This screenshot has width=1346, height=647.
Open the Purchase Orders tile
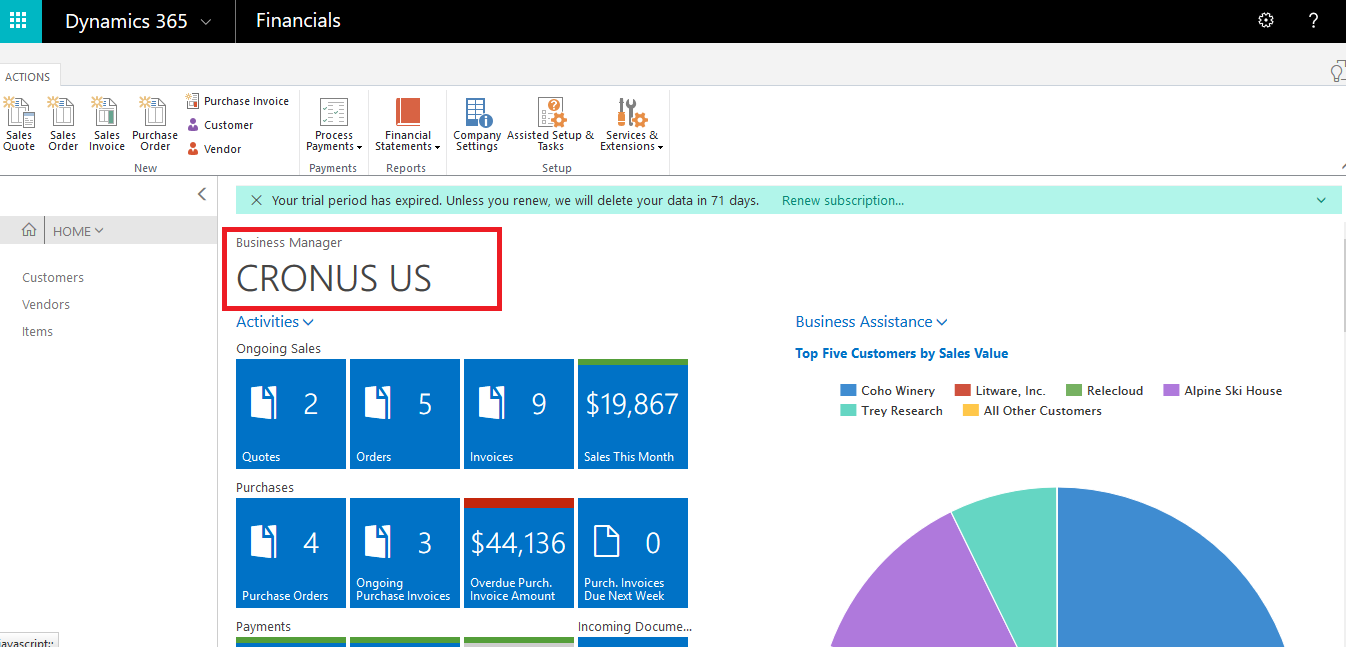tap(291, 553)
